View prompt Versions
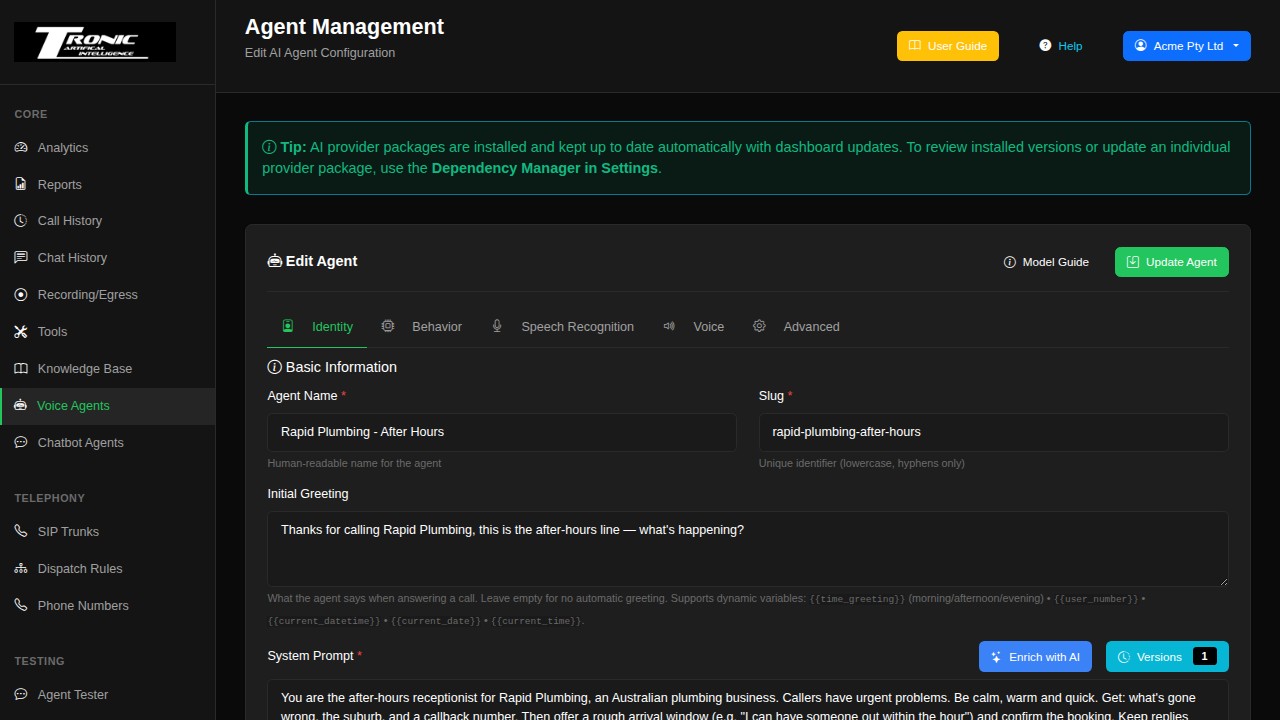 pyautogui.click(x=1167, y=657)
